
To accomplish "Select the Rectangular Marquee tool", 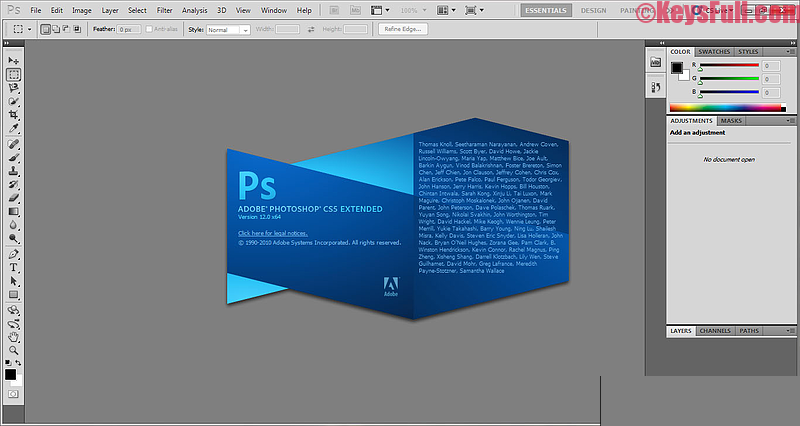I will coord(14,75).
